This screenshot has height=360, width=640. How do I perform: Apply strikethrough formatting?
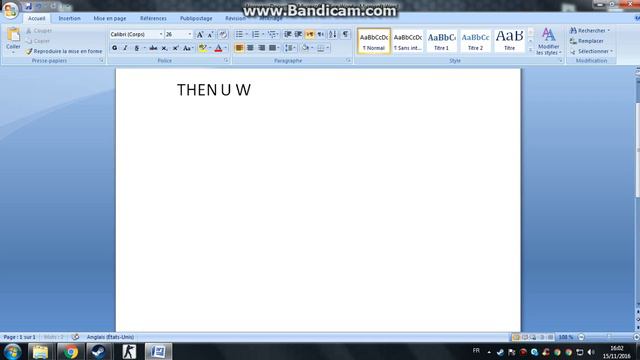153,48
